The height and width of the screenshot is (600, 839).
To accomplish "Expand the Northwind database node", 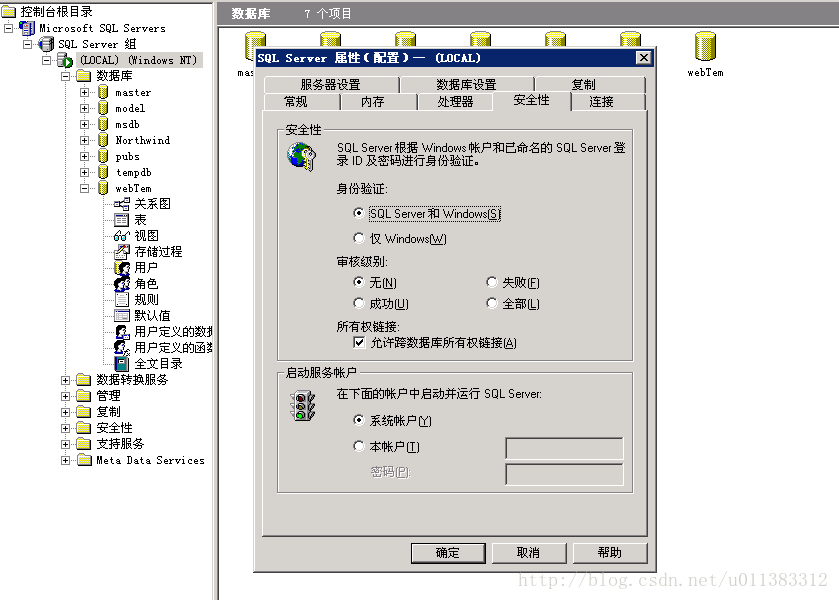I will coord(85,140).
